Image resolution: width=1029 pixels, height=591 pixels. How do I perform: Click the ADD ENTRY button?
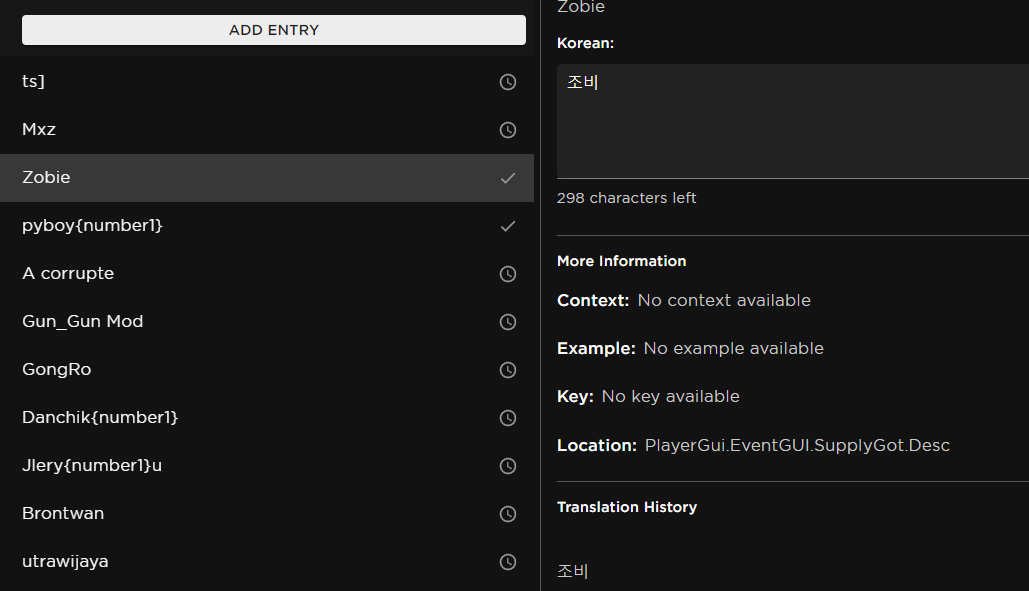273,30
